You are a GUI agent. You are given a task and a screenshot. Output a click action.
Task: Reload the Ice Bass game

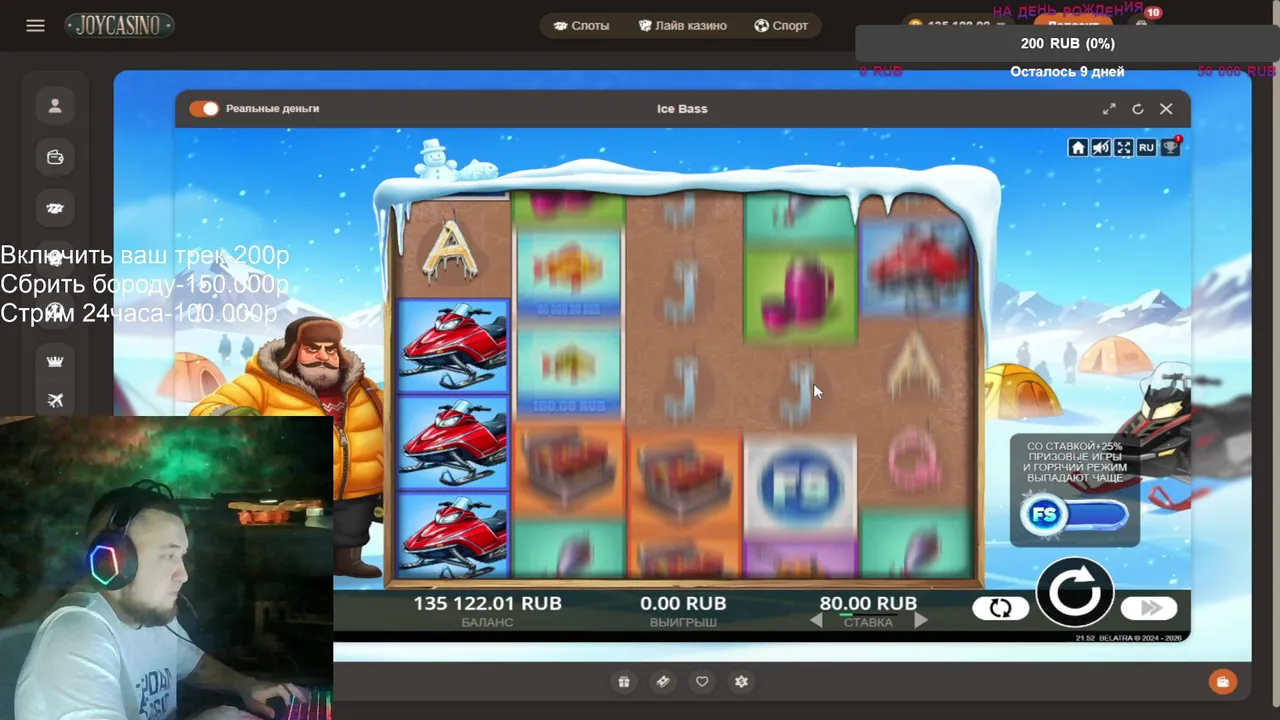1137,109
